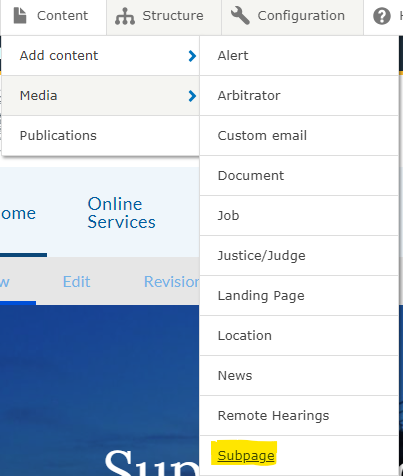The image size is (403, 476).
Task: Click the Content page icon
Action: point(20,16)
